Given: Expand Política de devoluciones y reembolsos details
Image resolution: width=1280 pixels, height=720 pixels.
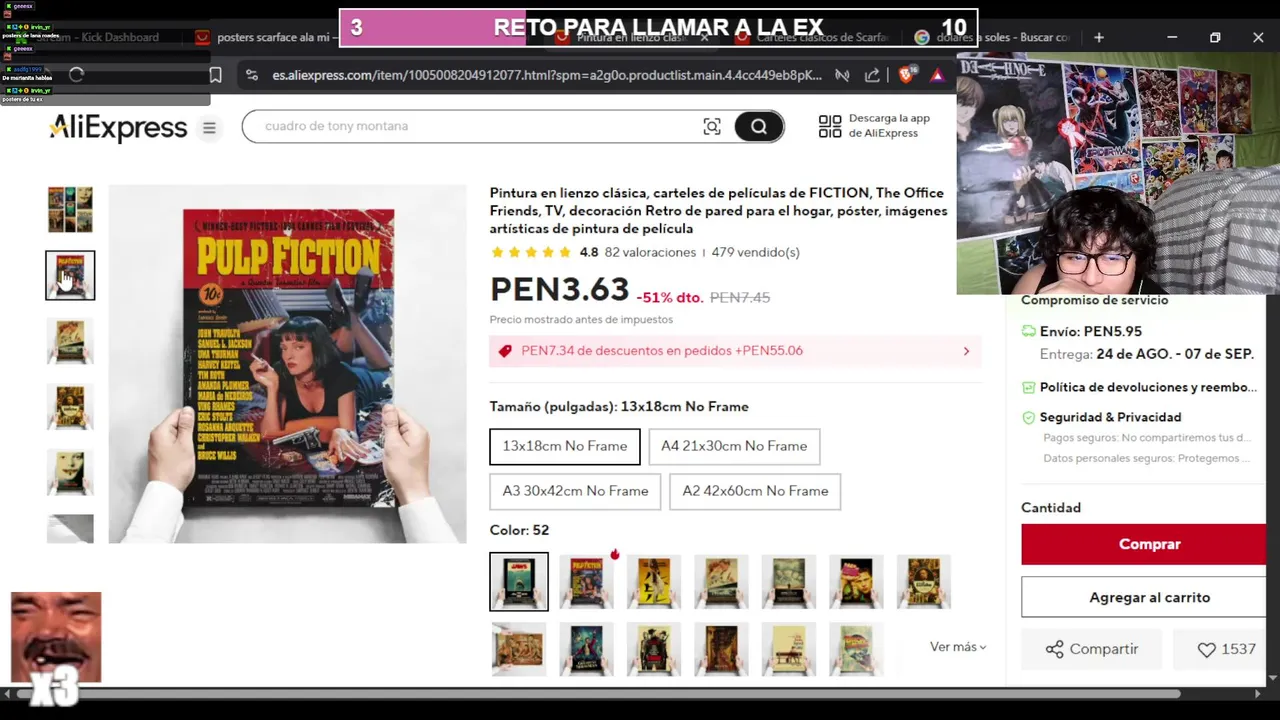Looking at the screenshot, I should [x=1148, y=387].
